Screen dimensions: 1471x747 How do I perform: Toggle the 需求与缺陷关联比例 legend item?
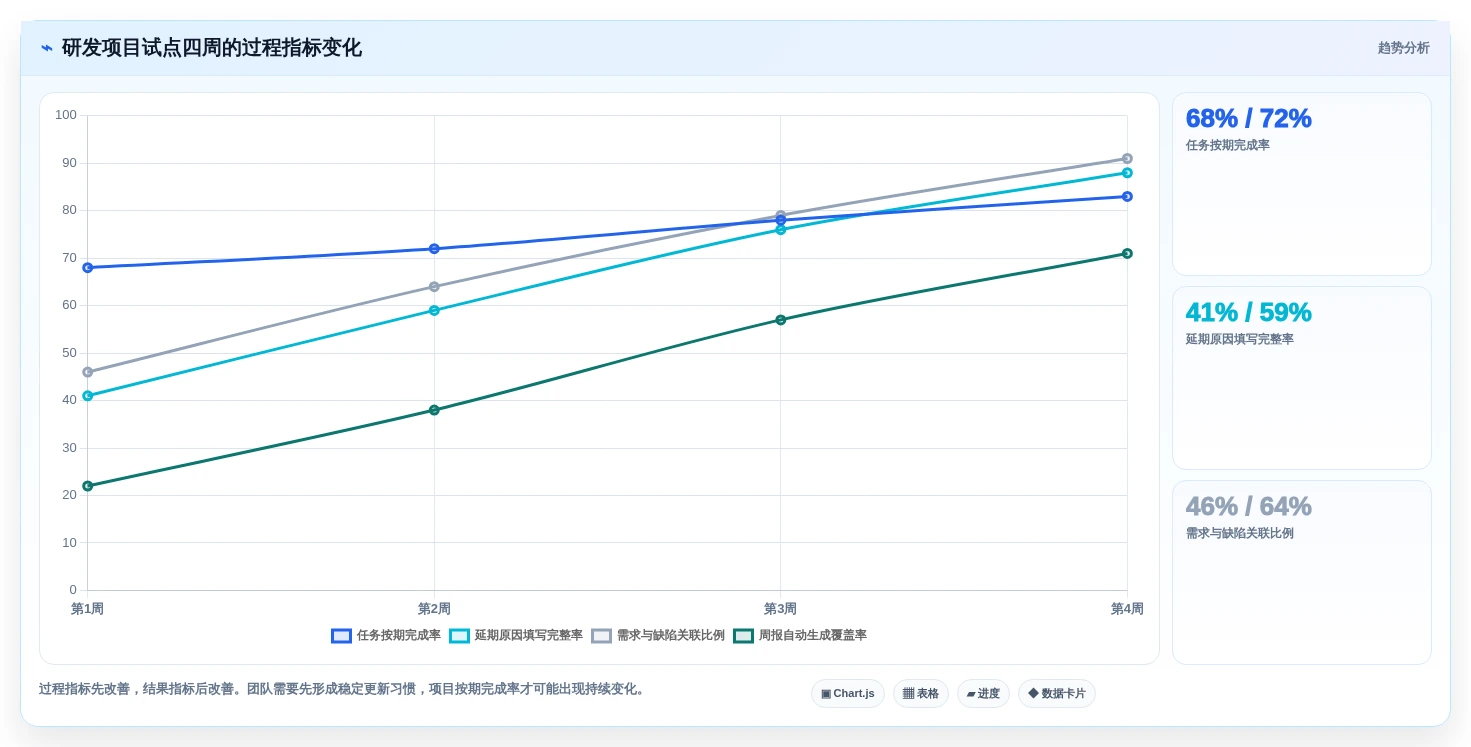658,635
